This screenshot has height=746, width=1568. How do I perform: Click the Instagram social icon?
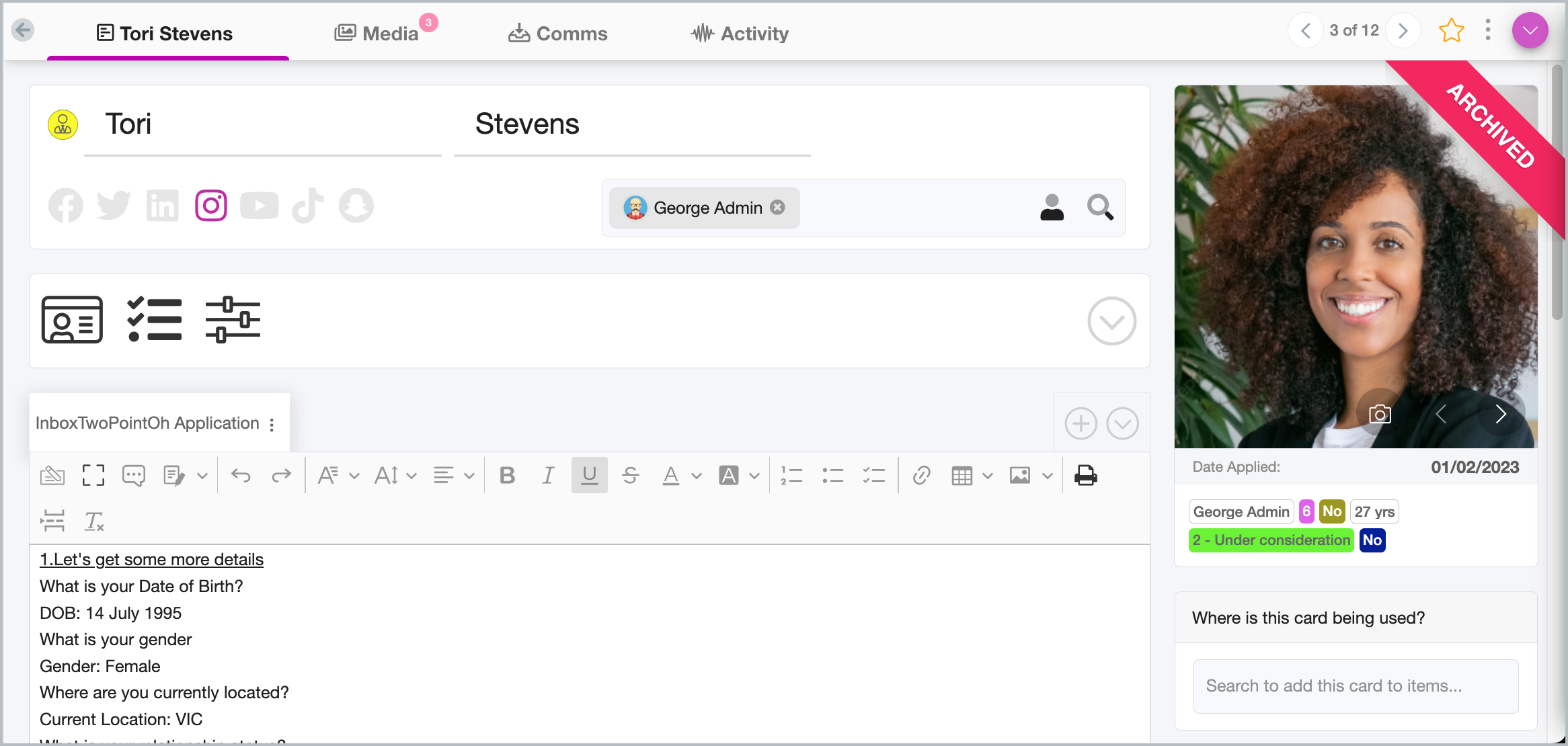tap(211, 206)
